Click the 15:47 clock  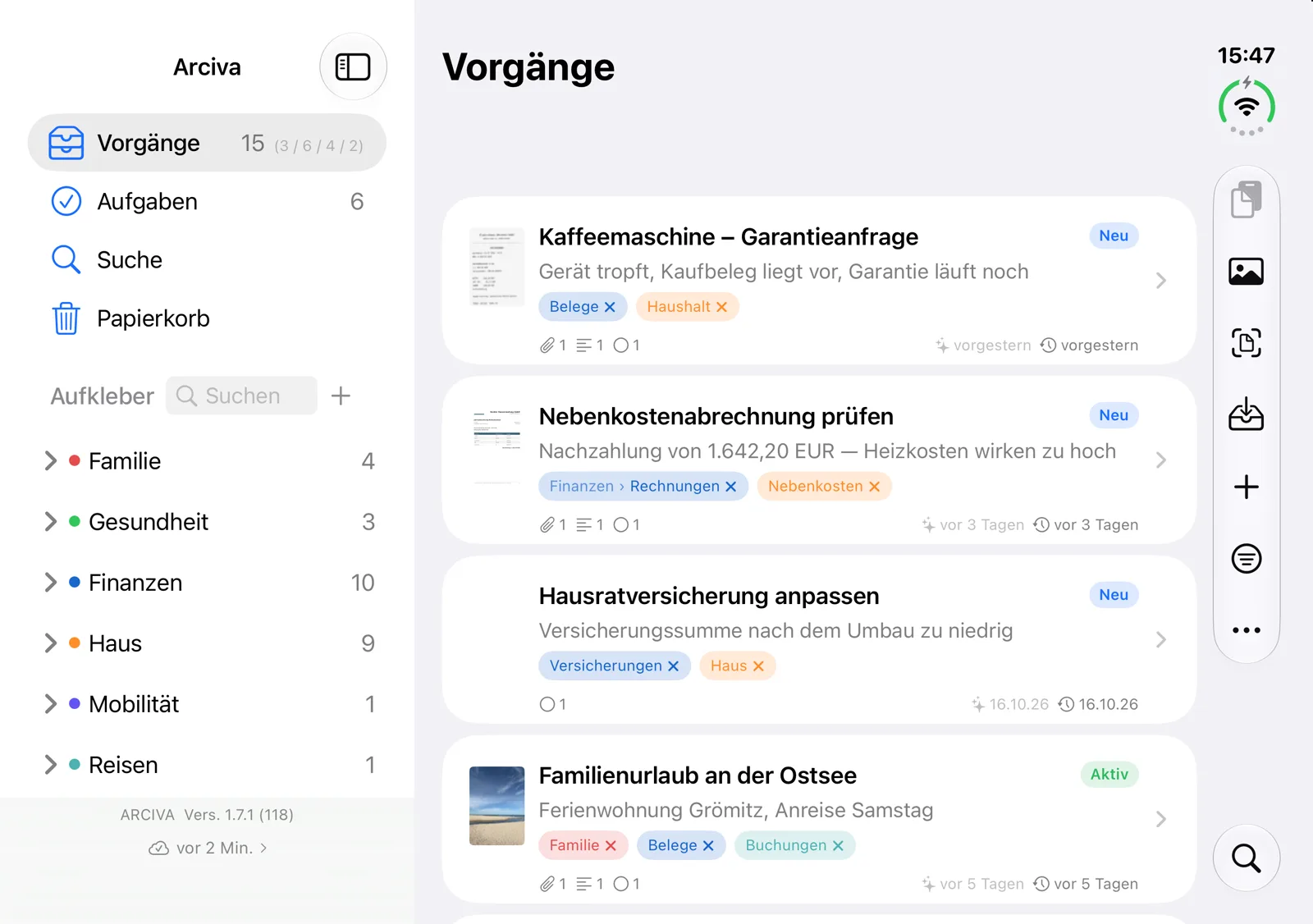1246,55
